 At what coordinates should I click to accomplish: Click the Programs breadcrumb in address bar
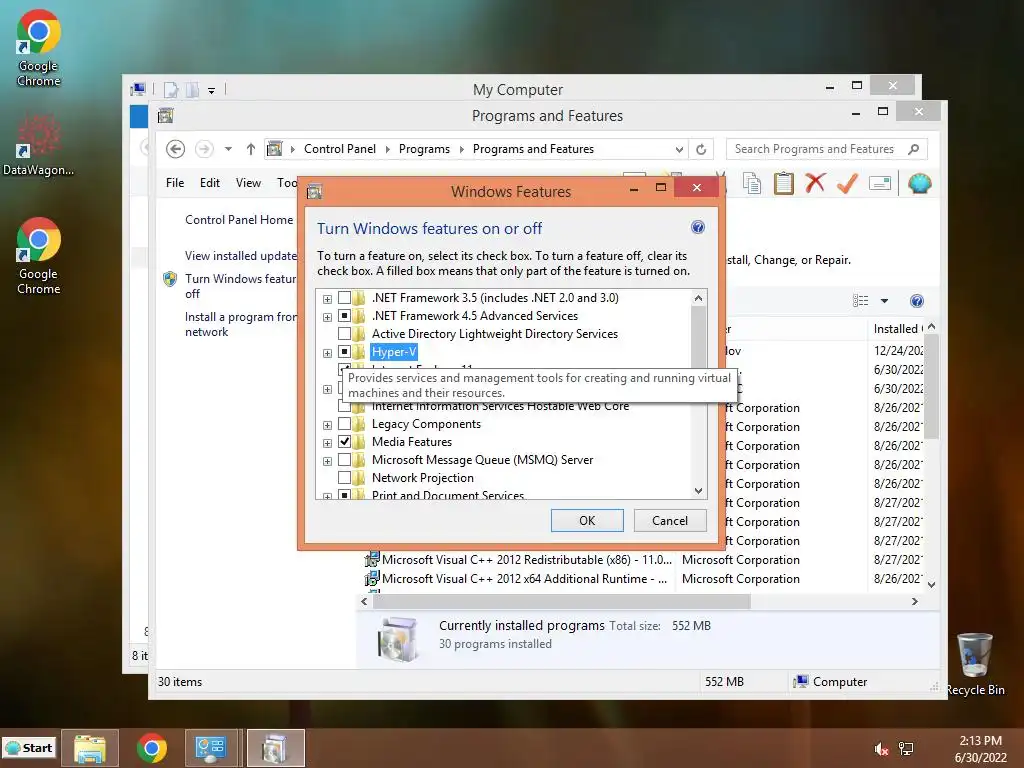(424, 149)
